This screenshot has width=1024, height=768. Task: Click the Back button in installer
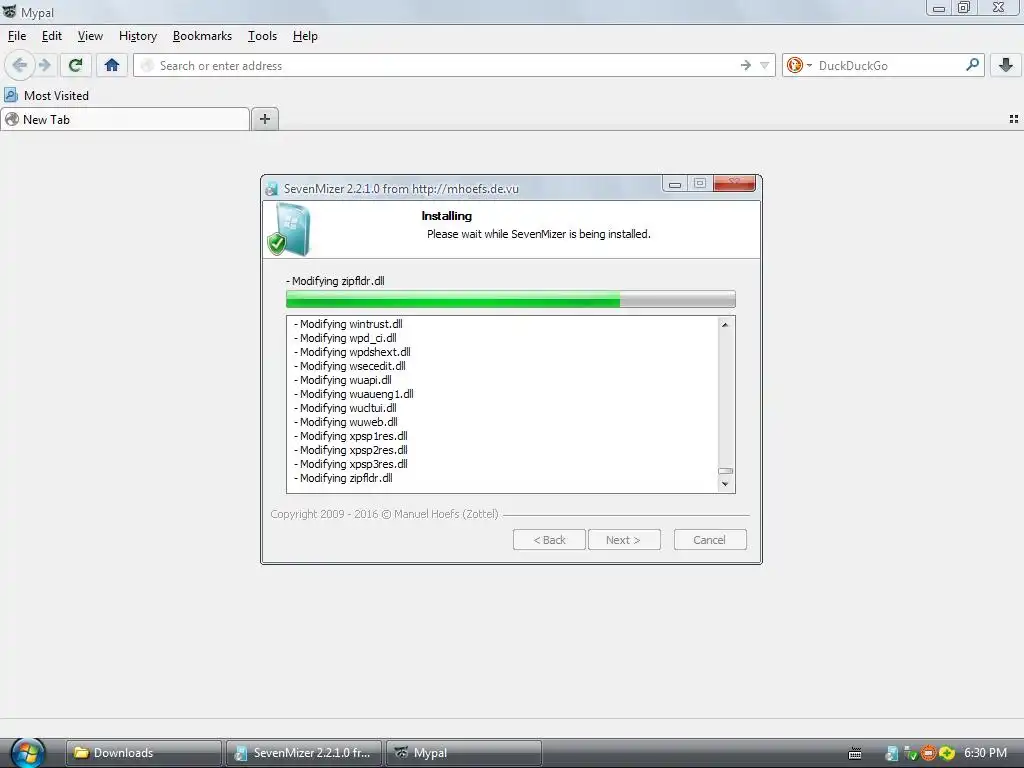(x=549, y=539)
